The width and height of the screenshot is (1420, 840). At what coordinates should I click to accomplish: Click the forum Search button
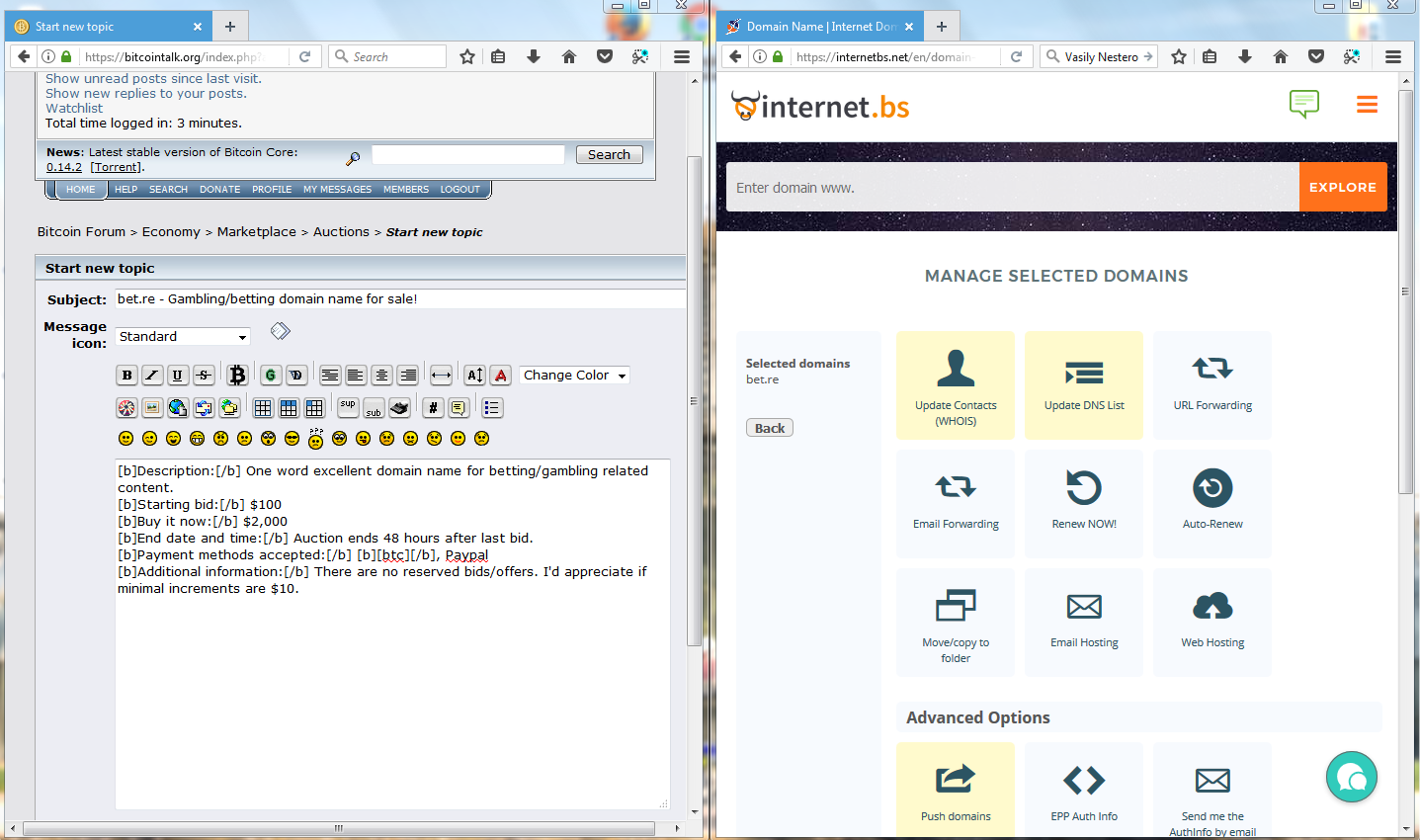[x=609, y=154]
